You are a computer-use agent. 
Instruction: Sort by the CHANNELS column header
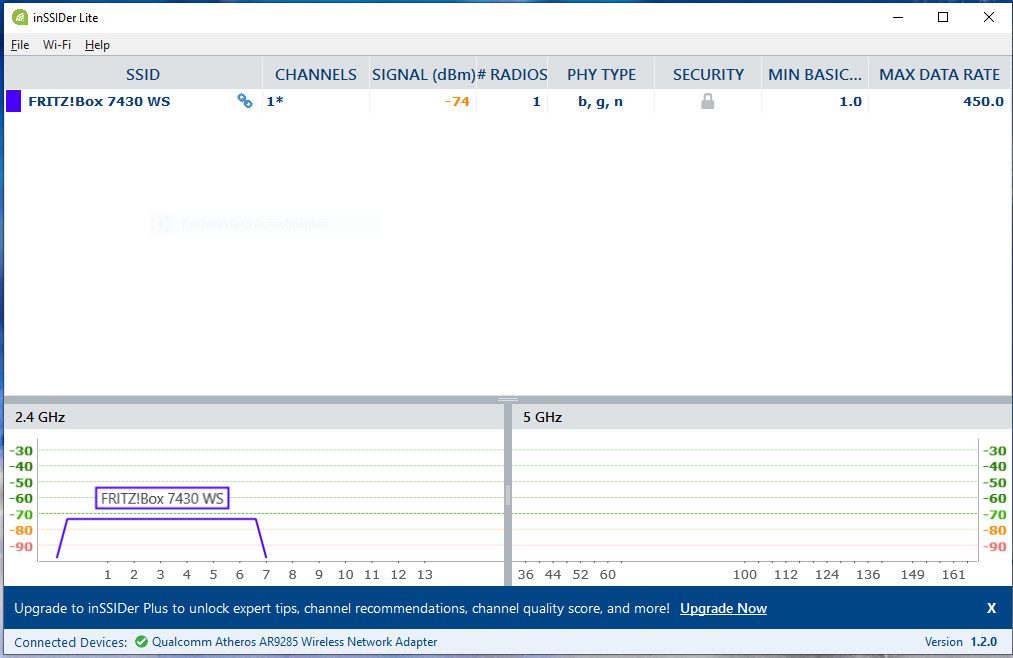click(316, 74)
